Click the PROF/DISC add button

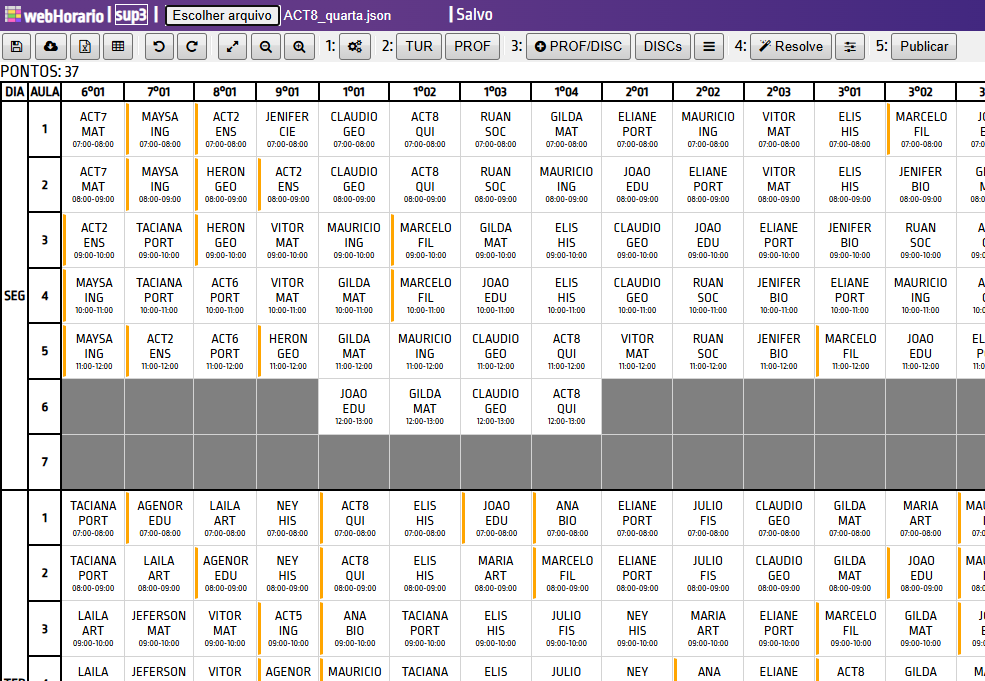point(579,46)
